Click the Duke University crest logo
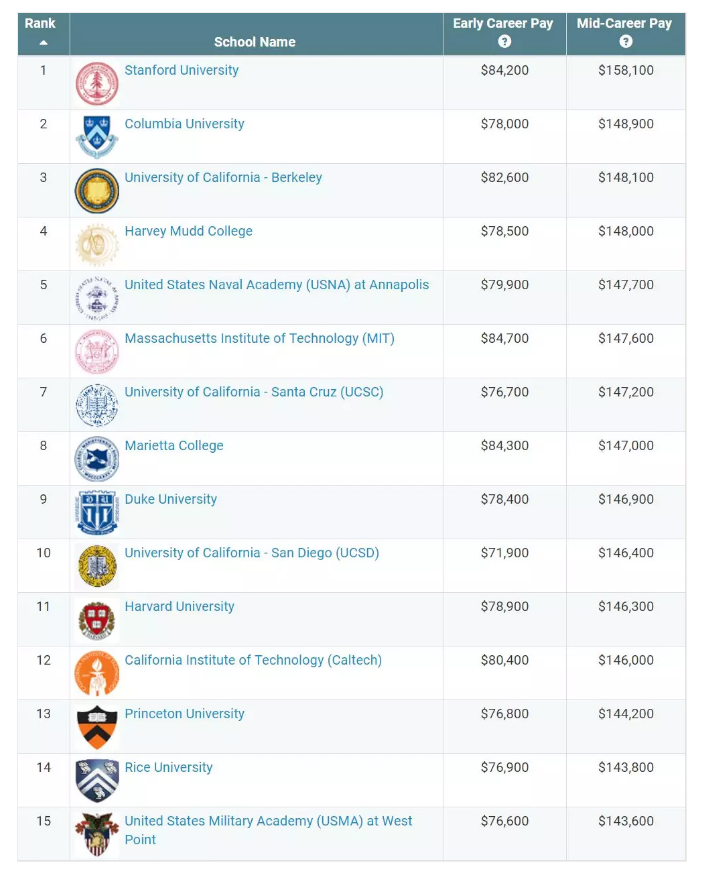This screenshot has width=706, height=874. [x=97, y=512]
